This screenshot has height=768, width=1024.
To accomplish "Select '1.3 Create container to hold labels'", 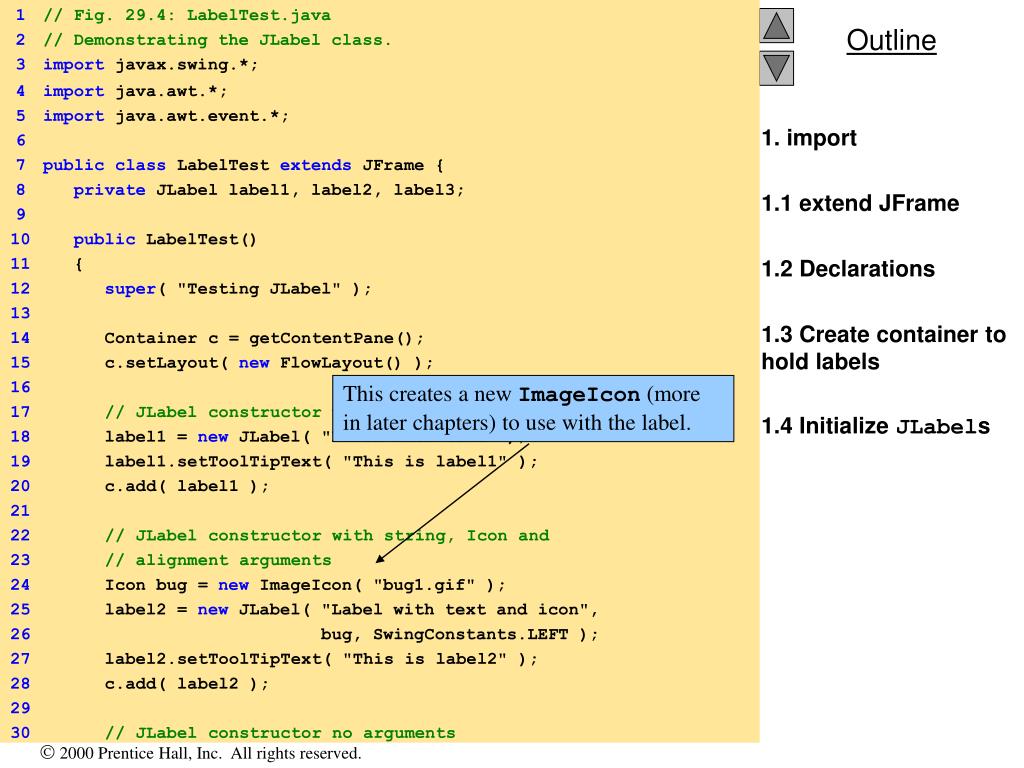I will [x=883, y=348].
